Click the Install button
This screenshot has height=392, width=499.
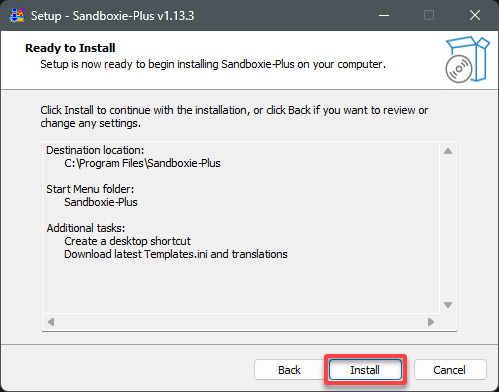[x=365, y=370]
